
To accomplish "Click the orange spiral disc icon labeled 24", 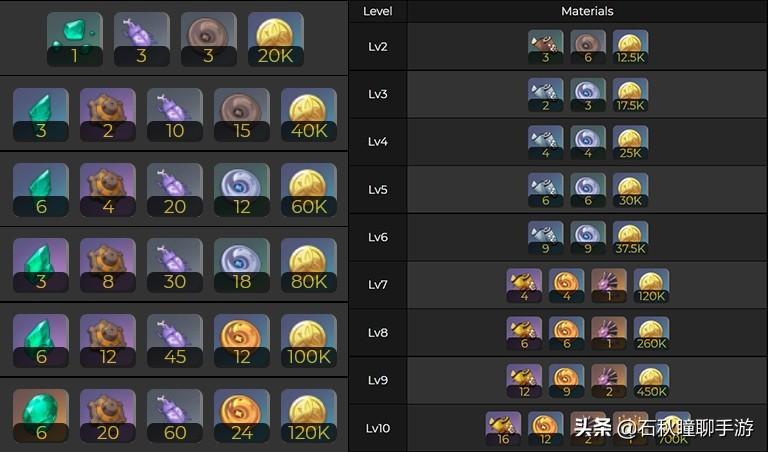I will coord(242,416).
